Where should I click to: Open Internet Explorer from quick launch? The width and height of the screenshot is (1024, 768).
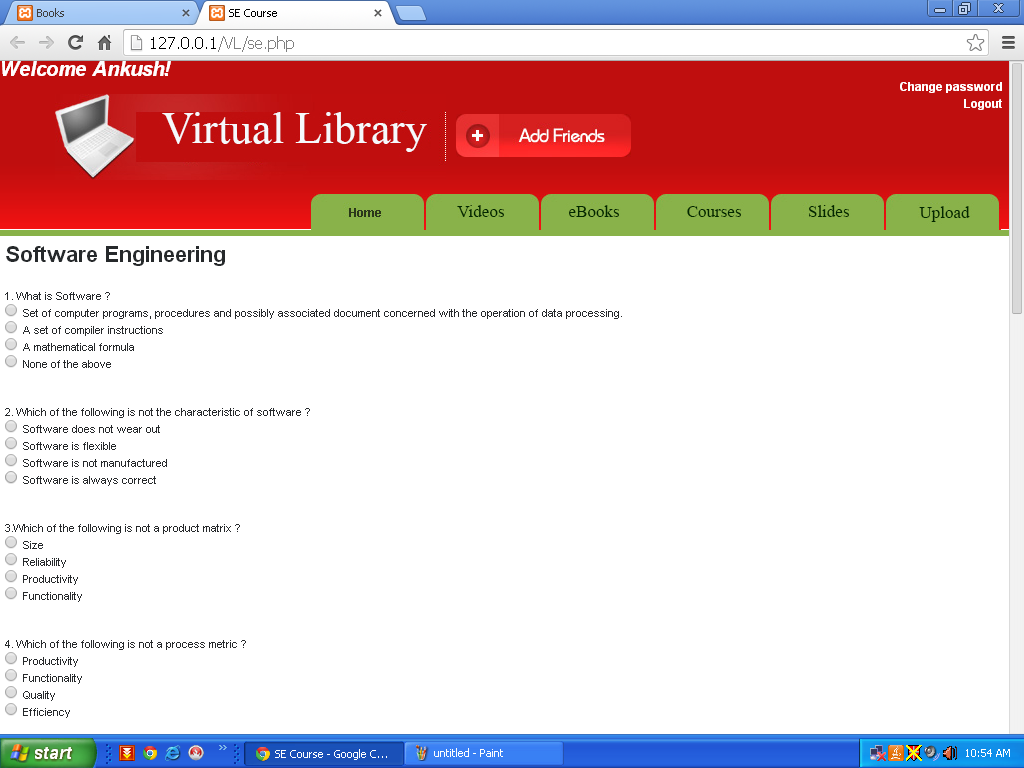[x=173, y=753]
